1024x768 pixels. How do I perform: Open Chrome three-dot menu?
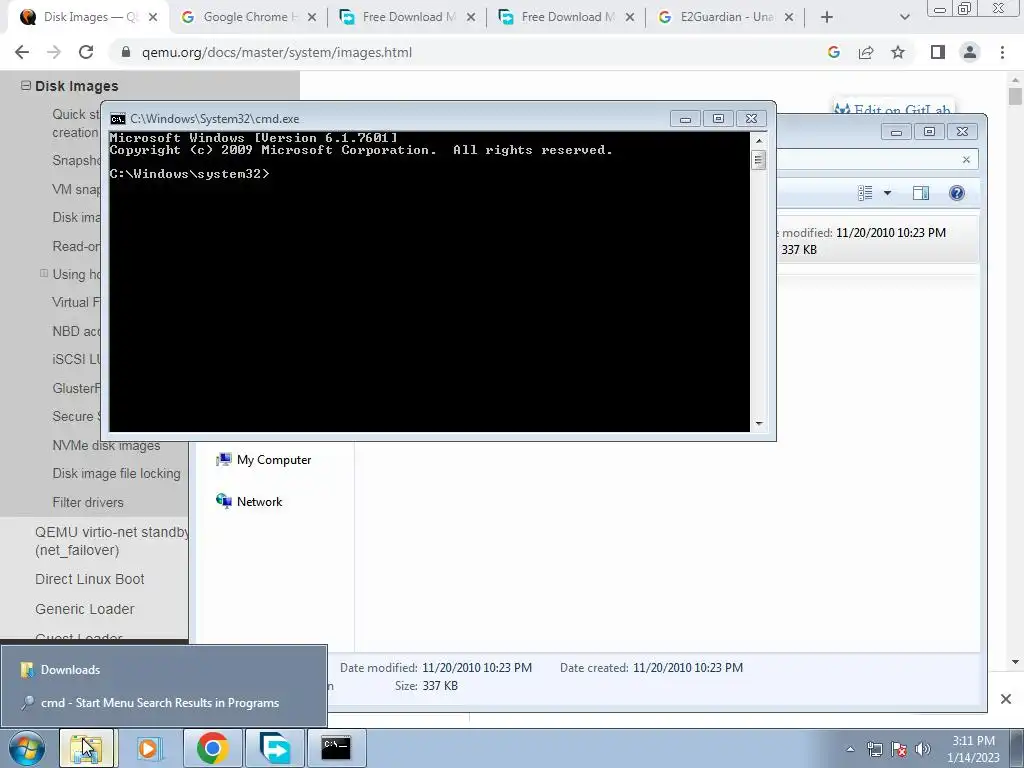coord(1002,52)
